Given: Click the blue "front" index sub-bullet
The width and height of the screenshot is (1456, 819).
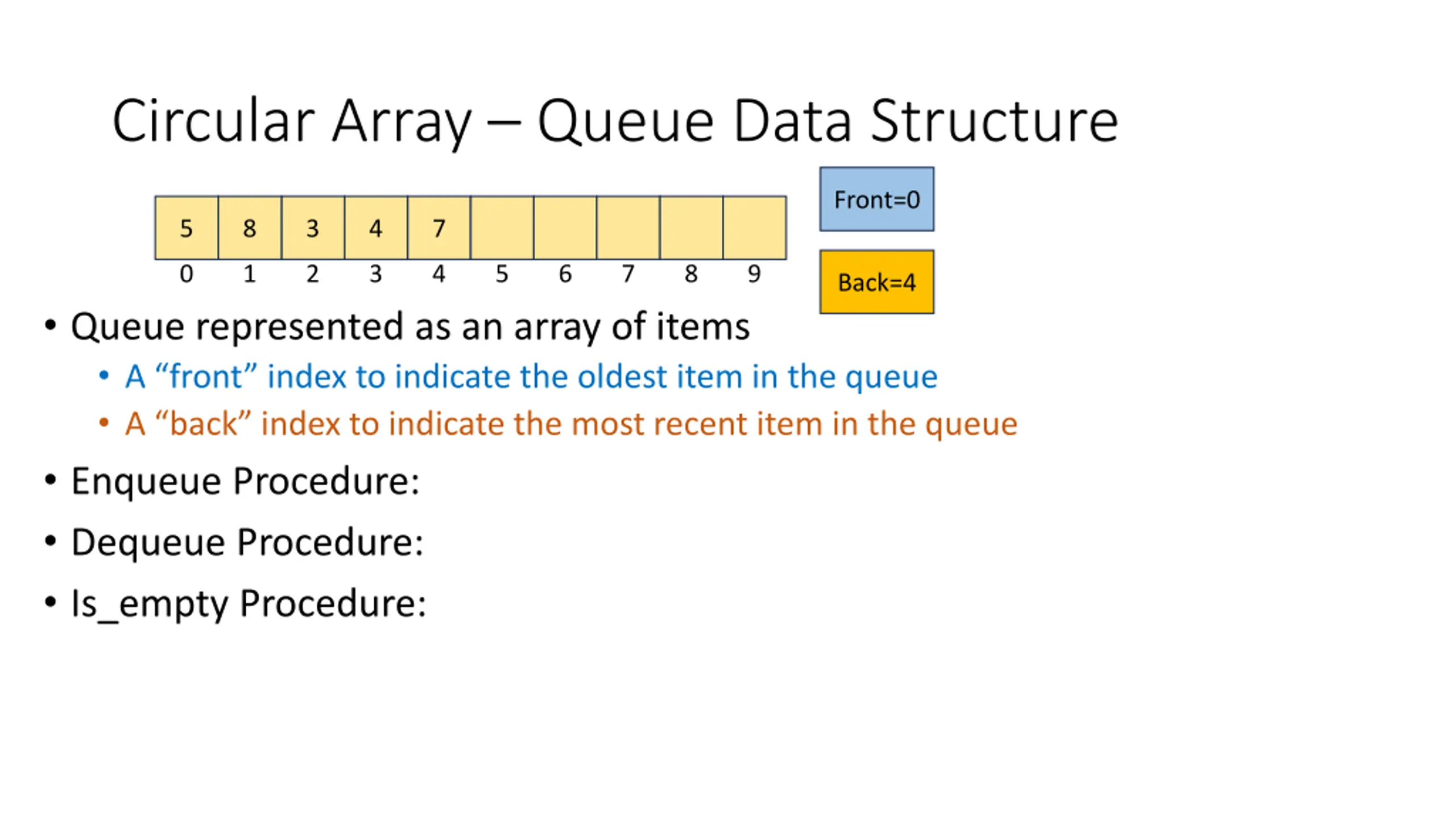Looking at the screenshot, I should pos(531,377).
